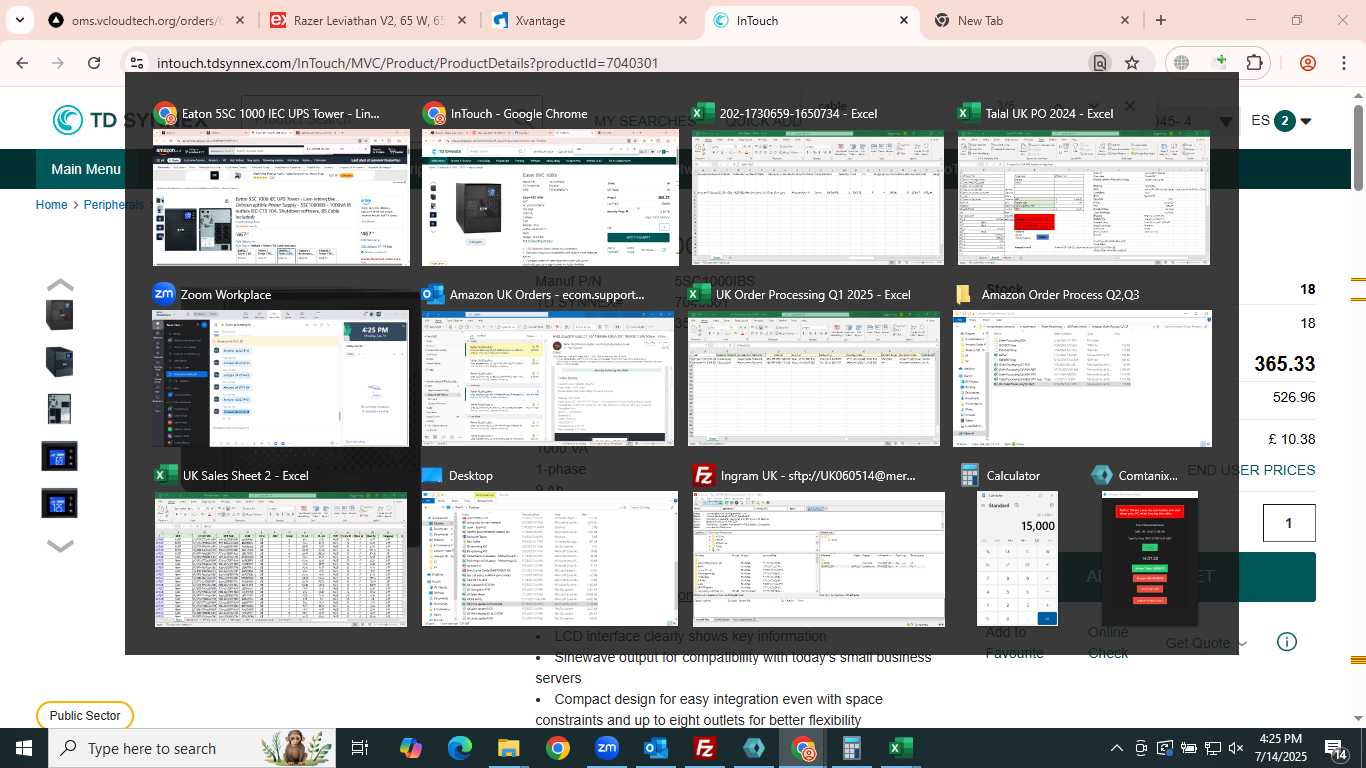1366x768 pixels.
Task: Open Microsoft Edge from the taskbar
Action: coord(460,748)
